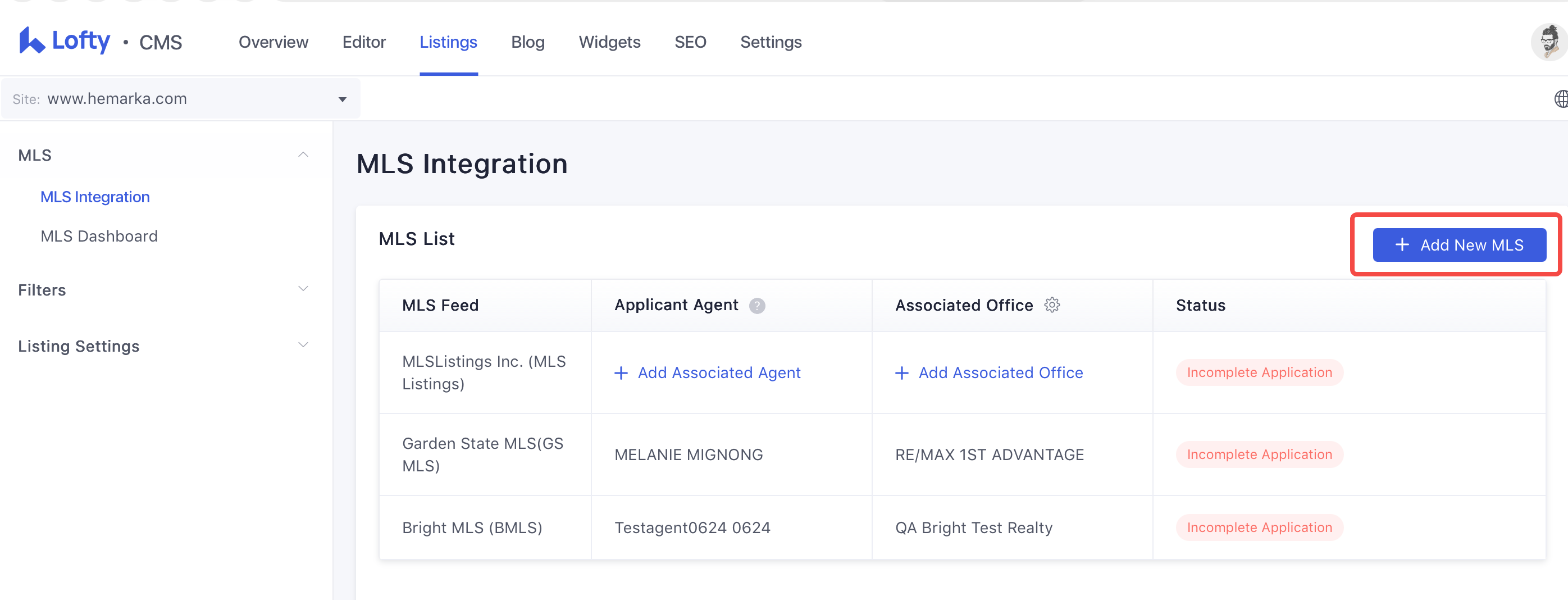Viewport: 1568px width, 600px height.
Task: Click RE/MAX 1ST ADVANTAGE office cell
Action: pos(1012,454)
